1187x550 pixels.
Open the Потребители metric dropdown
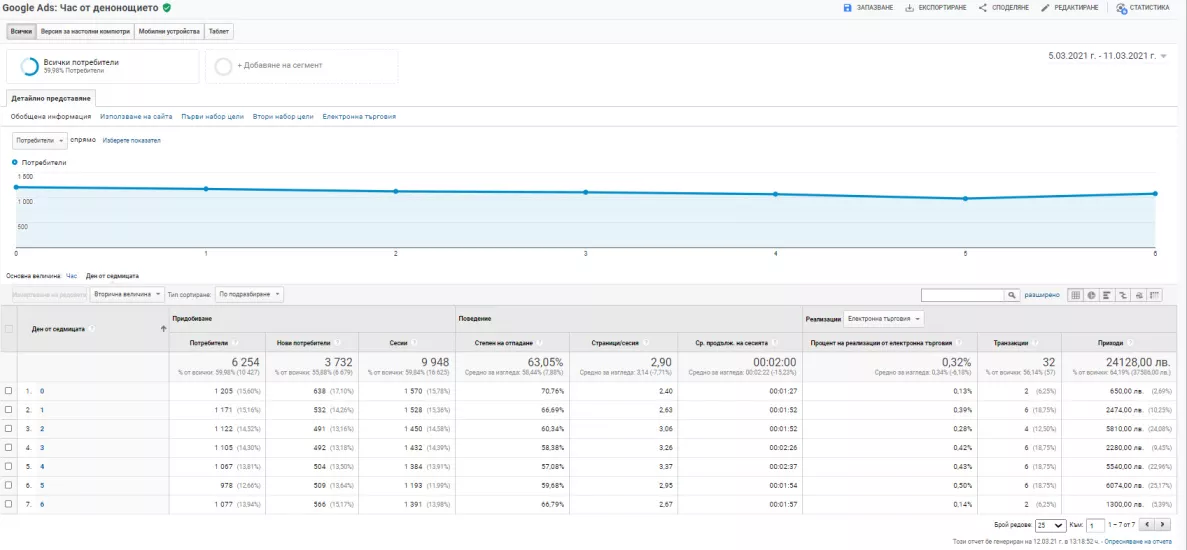(x=39, y=141)
